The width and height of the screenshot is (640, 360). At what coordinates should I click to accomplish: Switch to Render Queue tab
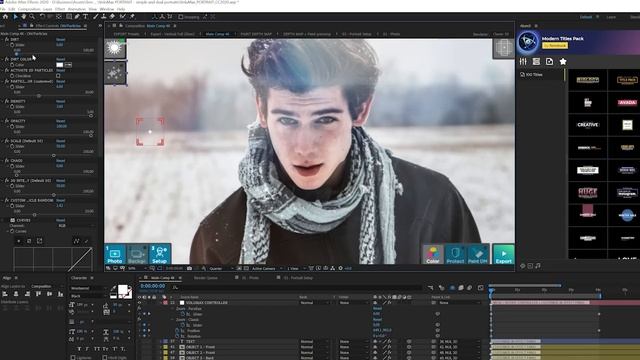coord(206,278)
